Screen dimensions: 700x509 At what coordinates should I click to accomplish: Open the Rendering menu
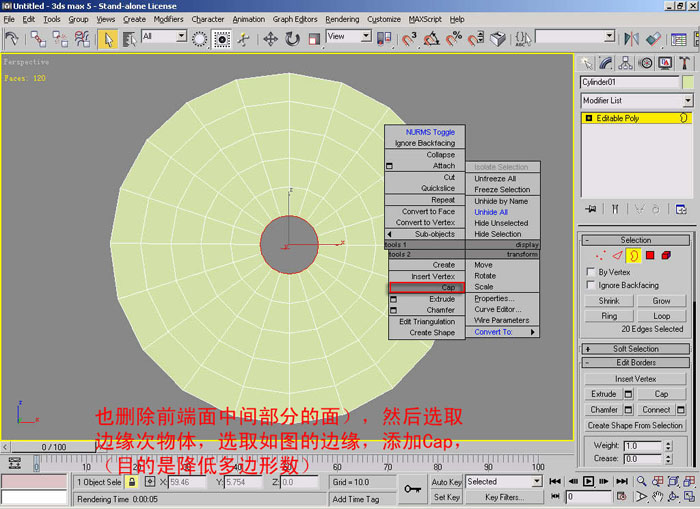[x=342, y=19]
